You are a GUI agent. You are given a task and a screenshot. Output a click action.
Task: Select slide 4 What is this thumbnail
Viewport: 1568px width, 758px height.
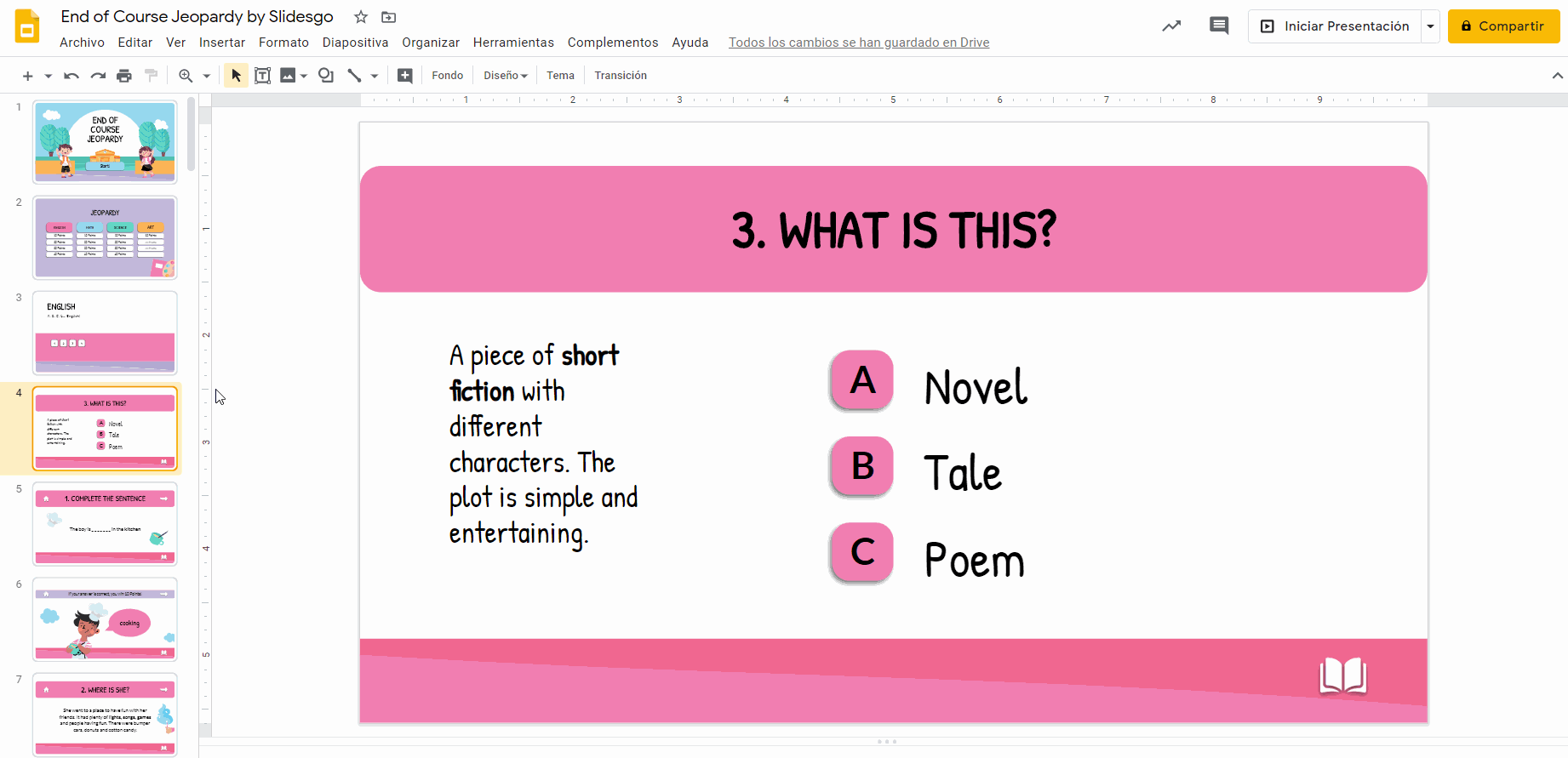click(x=105, y=429)
